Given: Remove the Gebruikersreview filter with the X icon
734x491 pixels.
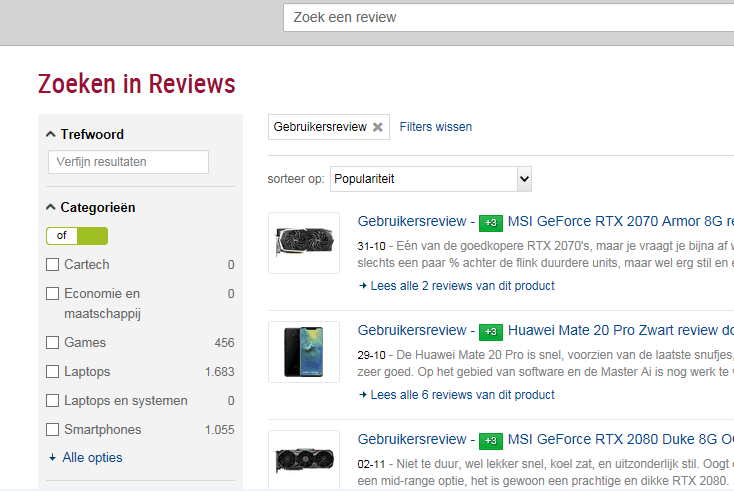Looking at the screenshot, I should [x=378, y=127].
